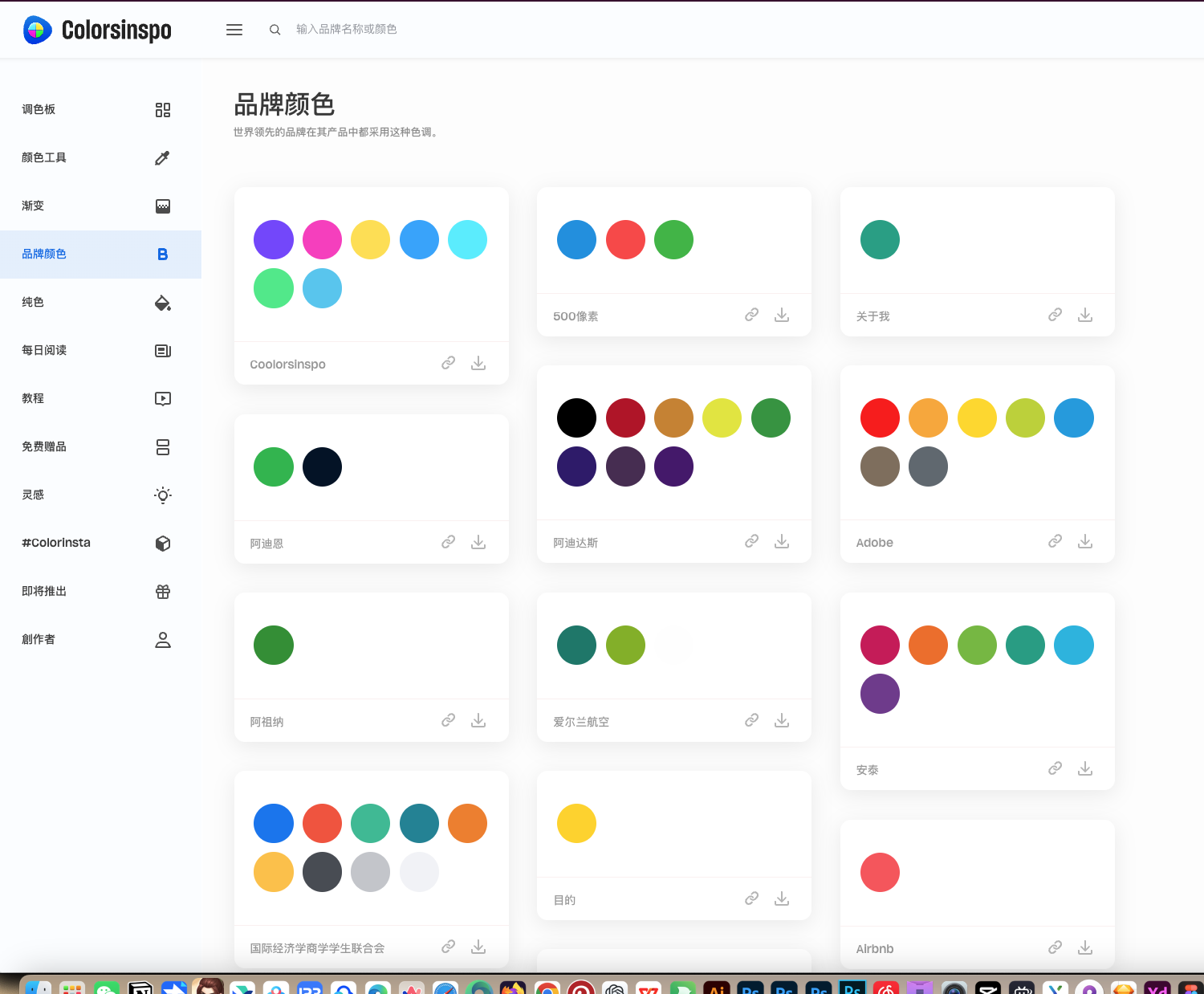Click the link icon on 阿祖纳 card

(x=448, y=720)
